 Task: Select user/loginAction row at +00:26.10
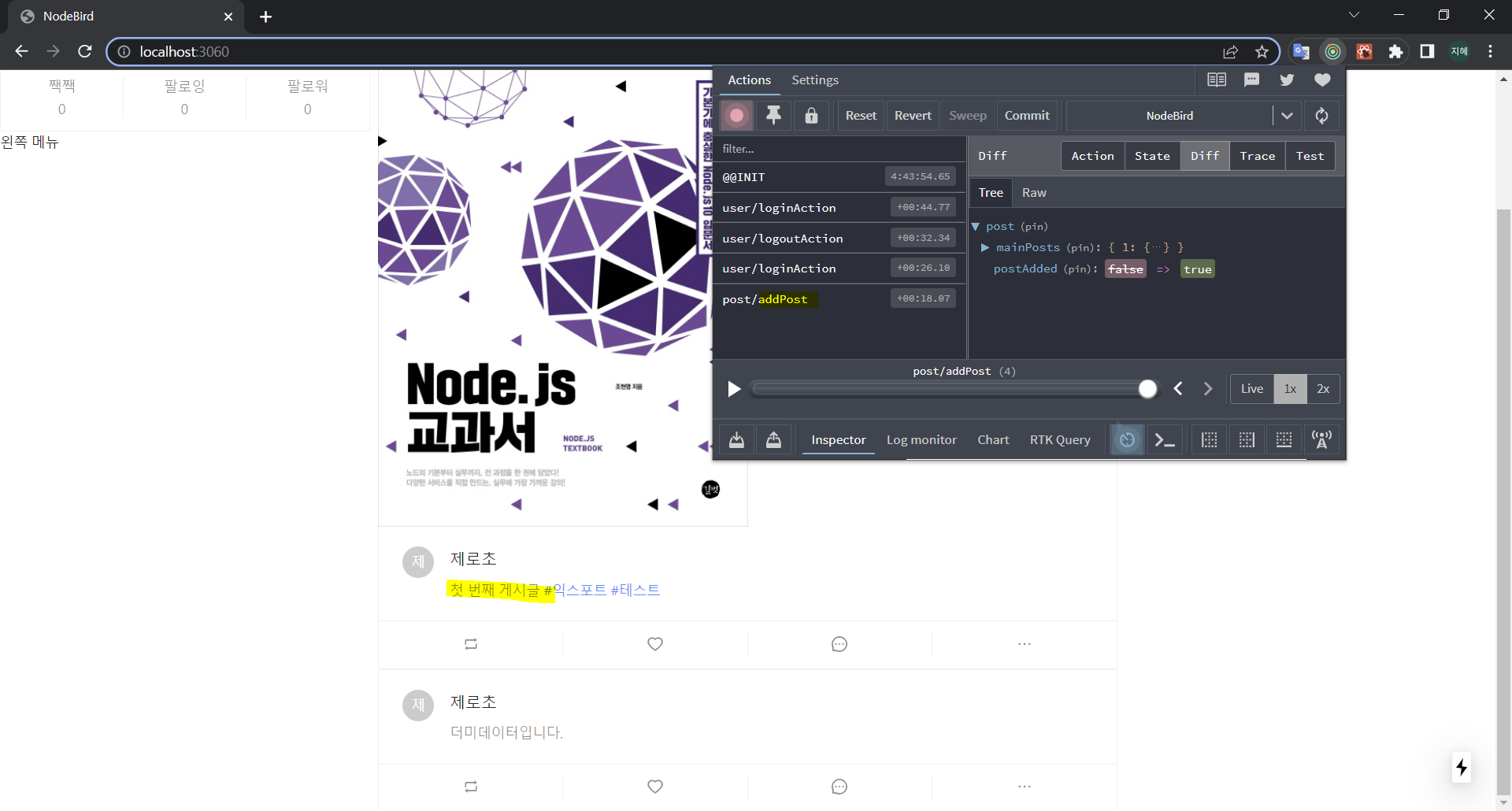click(839, 268)
